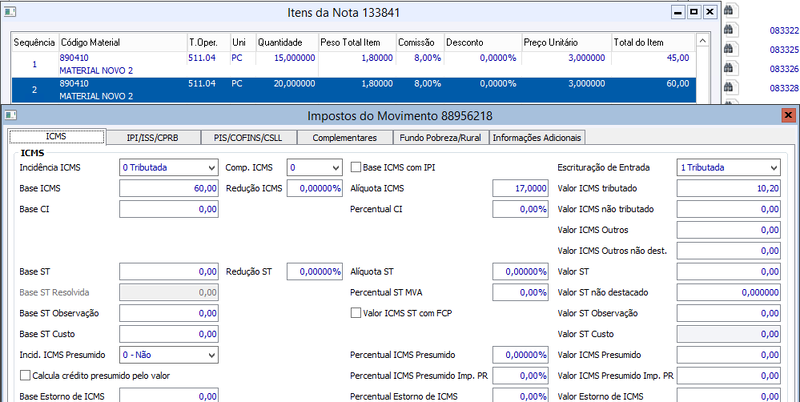Click binoculars icon beside 083326

click(x=729, y=68)
